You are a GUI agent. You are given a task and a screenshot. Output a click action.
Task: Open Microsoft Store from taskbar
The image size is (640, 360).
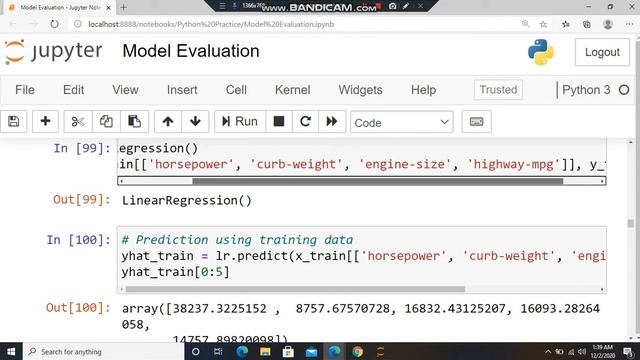click(288, 351)
